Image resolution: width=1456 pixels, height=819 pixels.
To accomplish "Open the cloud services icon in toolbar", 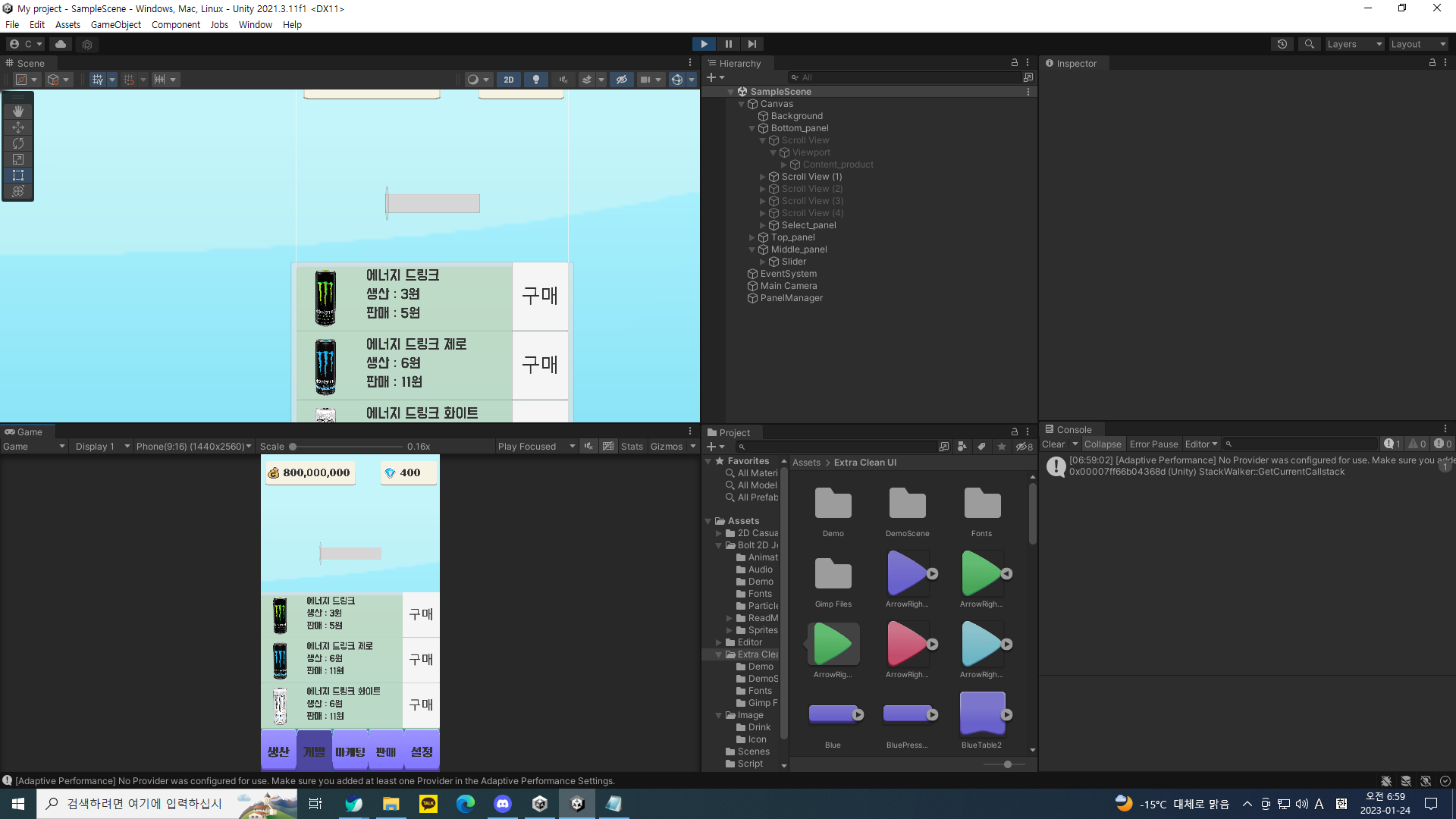I will (x=61, y=44).
